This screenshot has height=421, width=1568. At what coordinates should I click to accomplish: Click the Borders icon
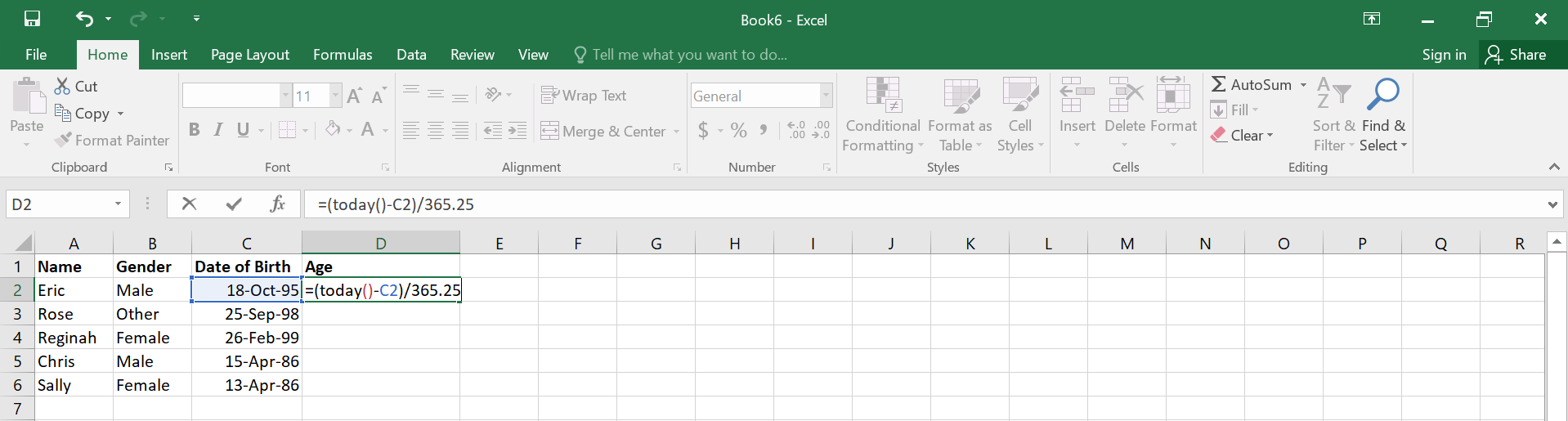[287, 129]
